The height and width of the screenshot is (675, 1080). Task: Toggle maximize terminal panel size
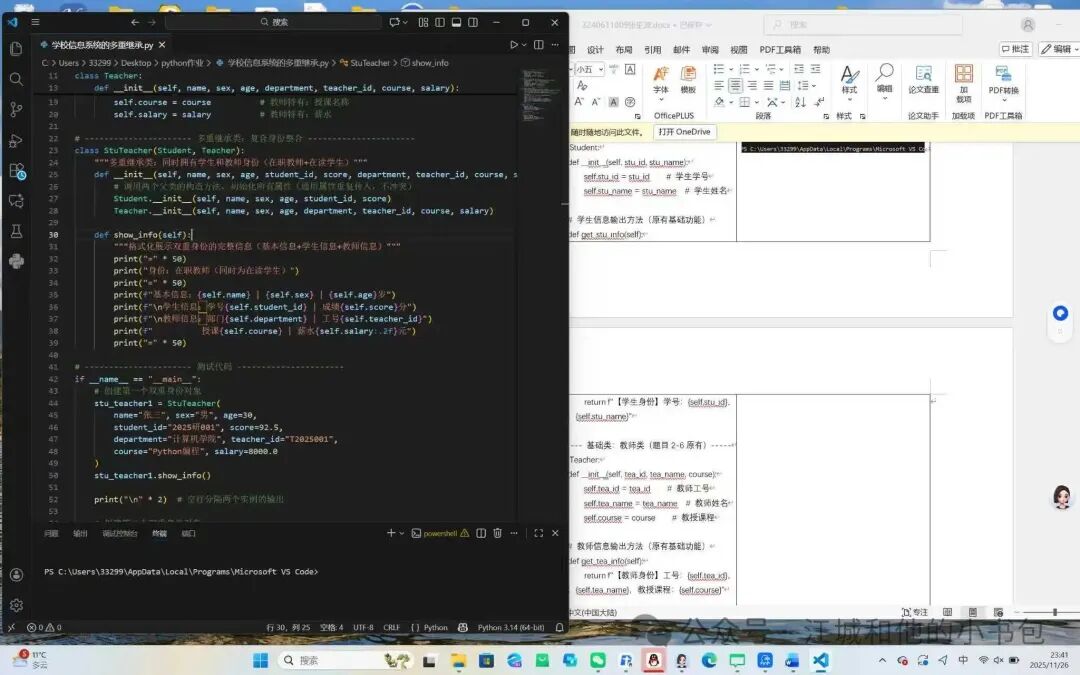tap(539, 533)
